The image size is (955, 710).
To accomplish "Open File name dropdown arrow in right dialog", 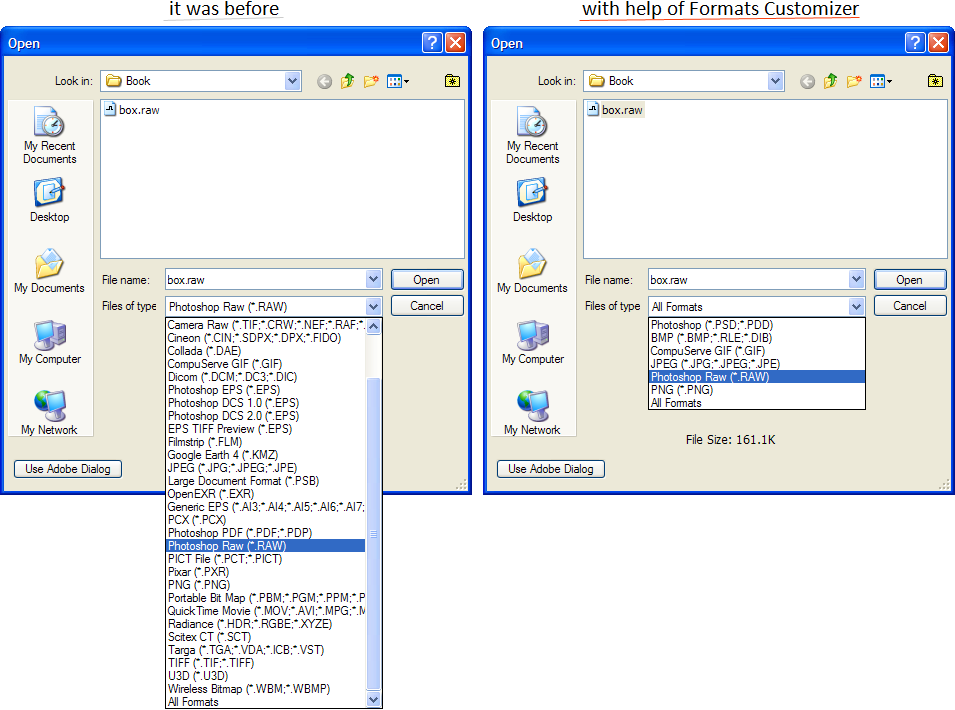I will [856, 280].
